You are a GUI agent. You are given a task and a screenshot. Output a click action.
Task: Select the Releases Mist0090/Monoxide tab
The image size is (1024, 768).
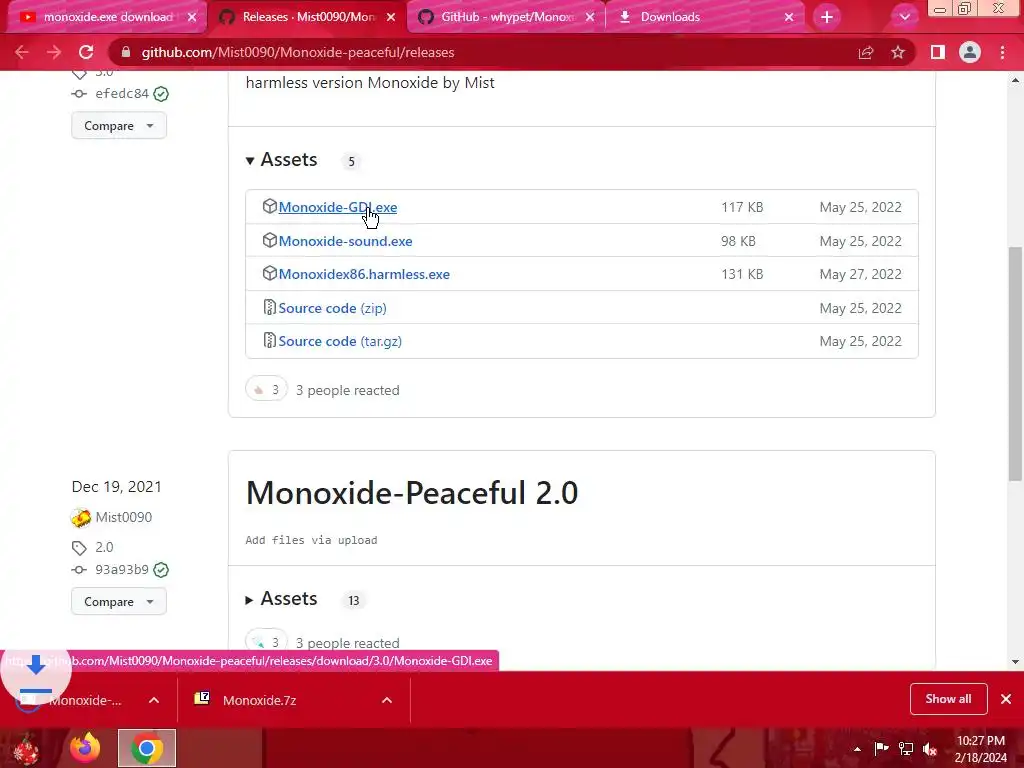click(306, 17)
